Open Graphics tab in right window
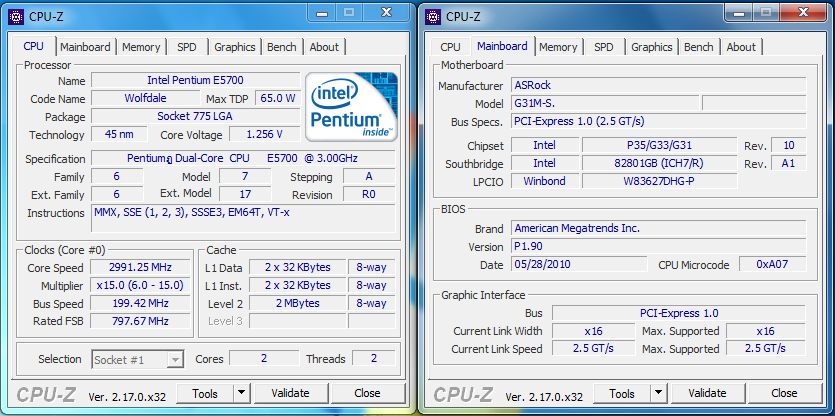The width and height of the screenshot is (835, 416). [x=652, y=47]
